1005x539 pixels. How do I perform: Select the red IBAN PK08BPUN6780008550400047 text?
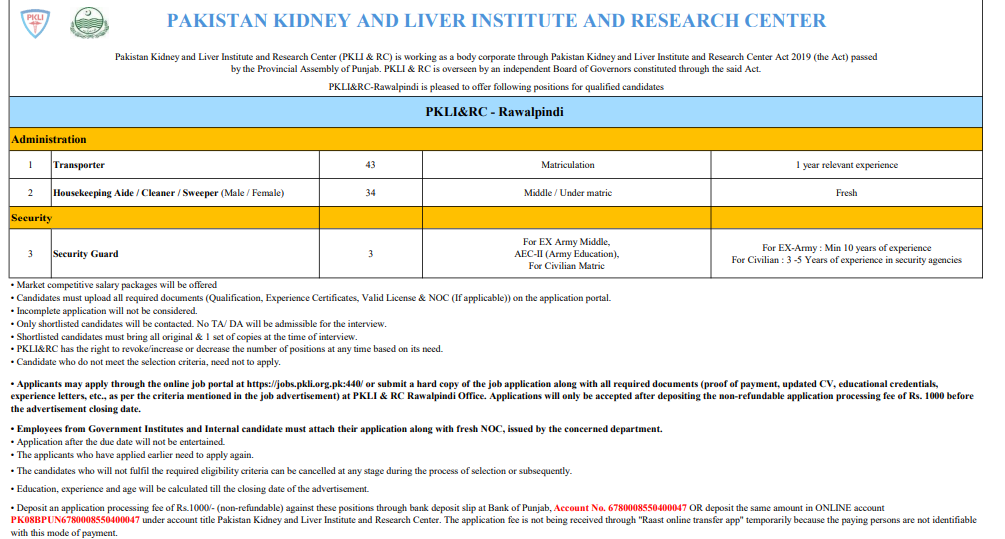point(75,521)
